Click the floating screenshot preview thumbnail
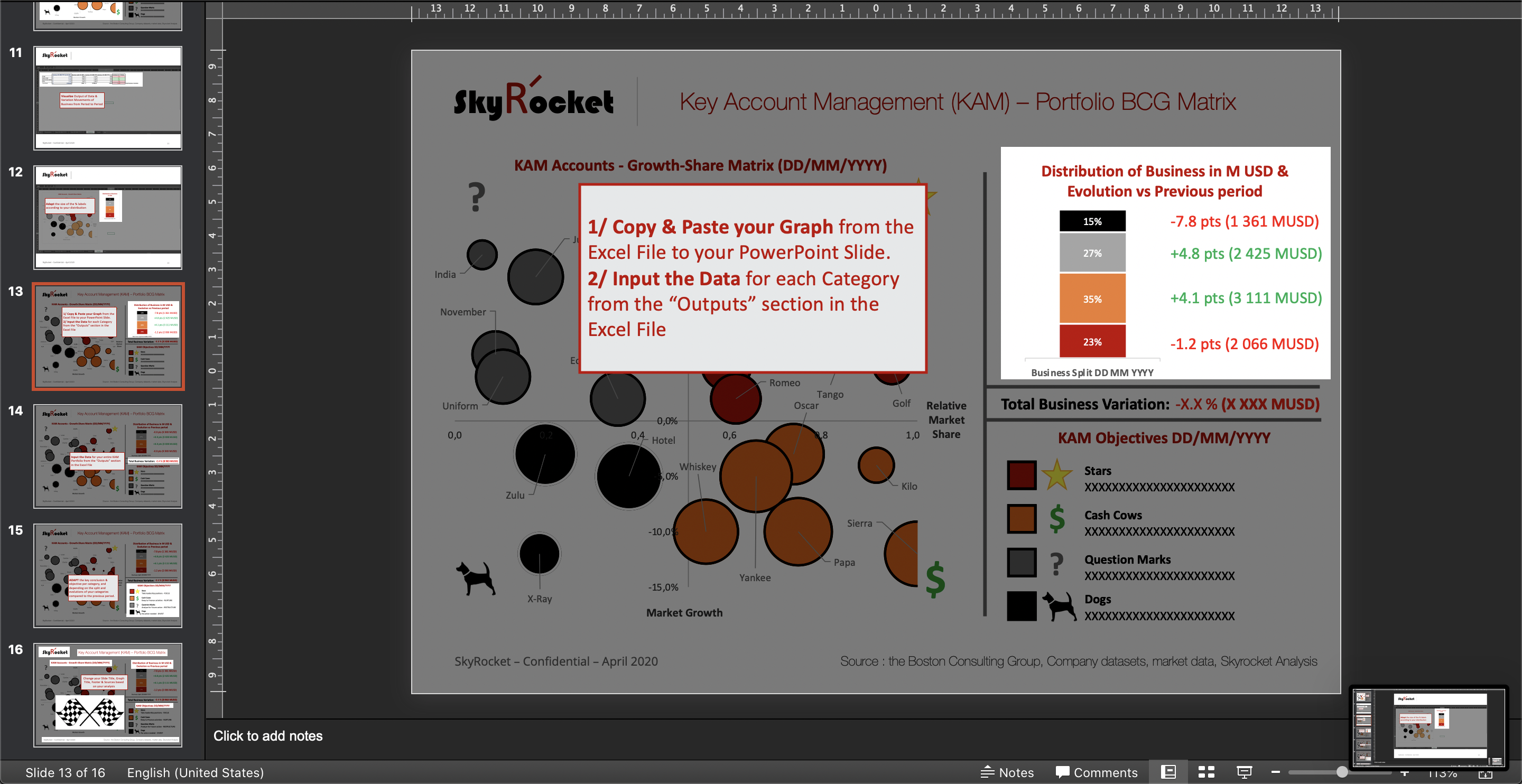This screenshot has width=1522, height=784. click(1428, 728)
